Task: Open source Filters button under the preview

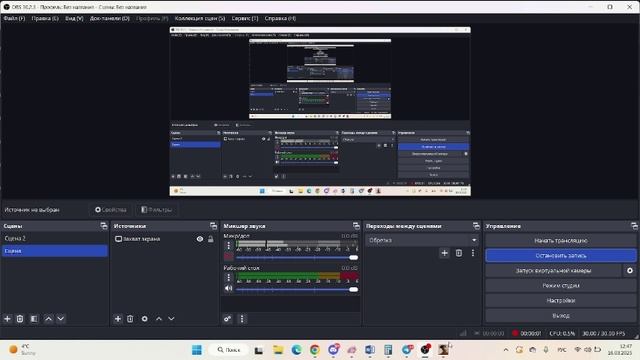Action: (x=156, y=210)
